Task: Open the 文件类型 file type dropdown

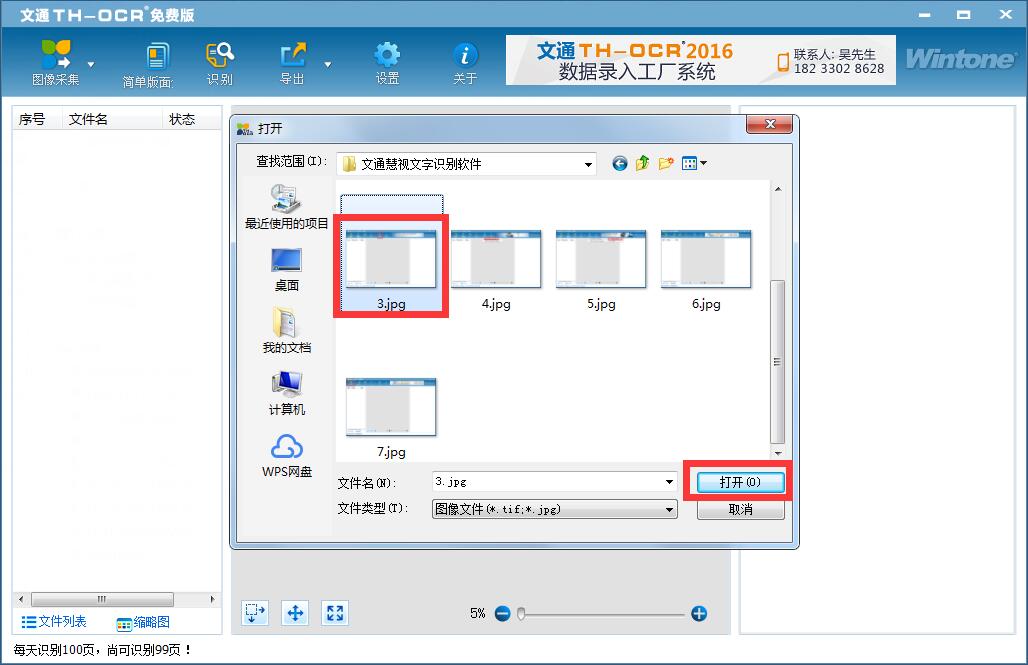Action: (x=669, y=509)
